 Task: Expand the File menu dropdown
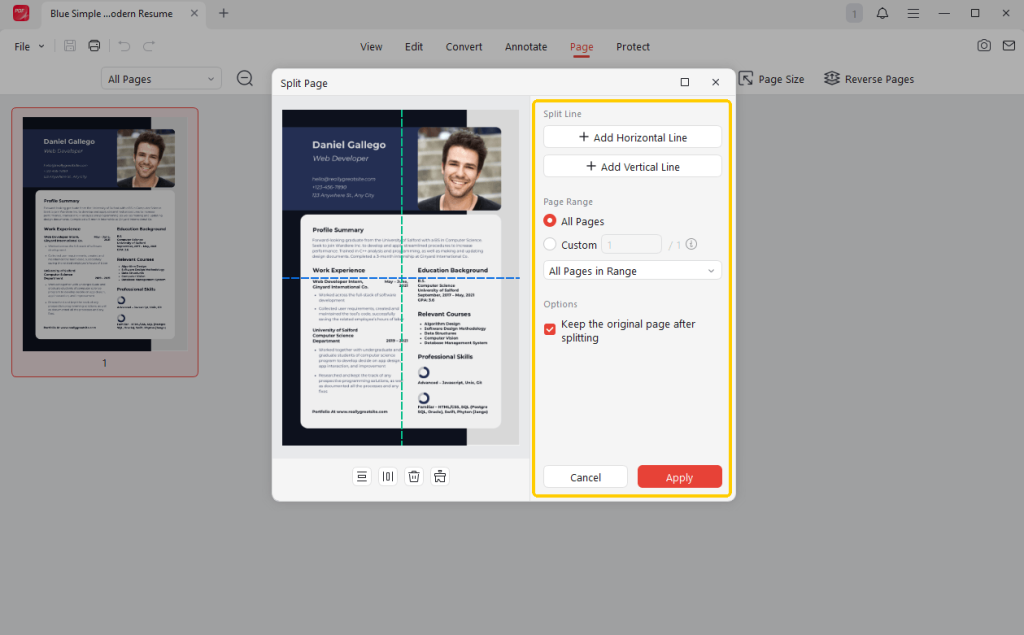[x=26, y=45]
